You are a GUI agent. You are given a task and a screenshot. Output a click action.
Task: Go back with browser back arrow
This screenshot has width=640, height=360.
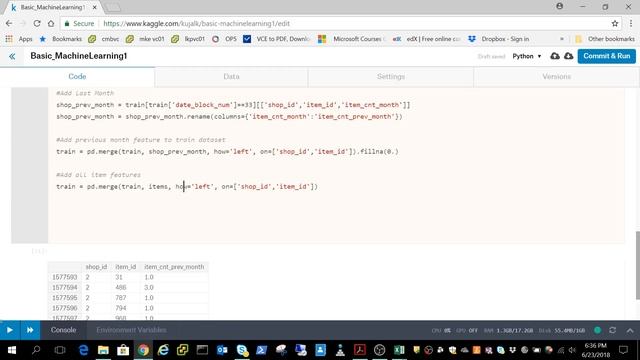pos(9,24)
